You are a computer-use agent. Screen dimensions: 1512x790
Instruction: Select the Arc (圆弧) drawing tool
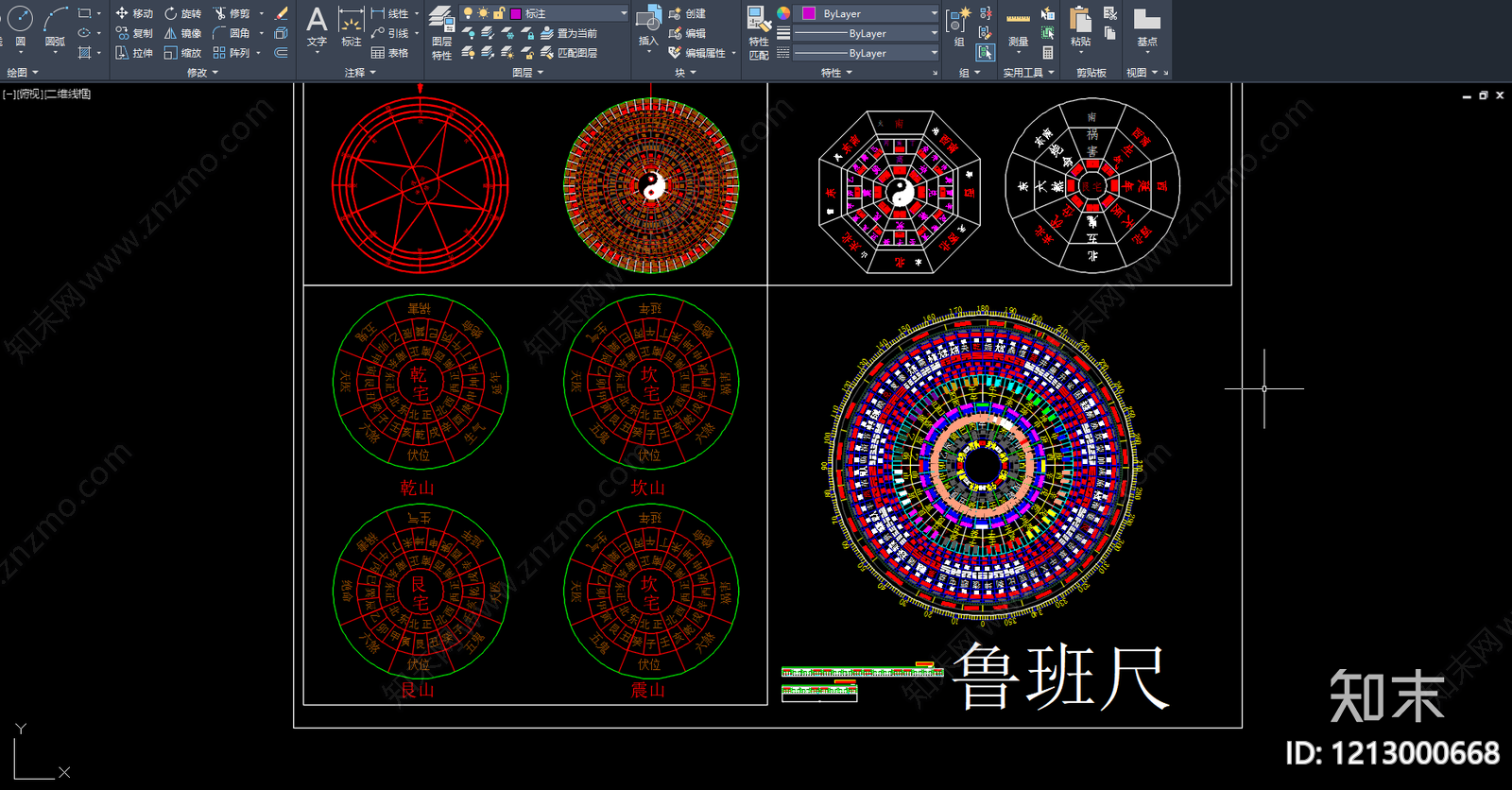(x=56, y=26)
